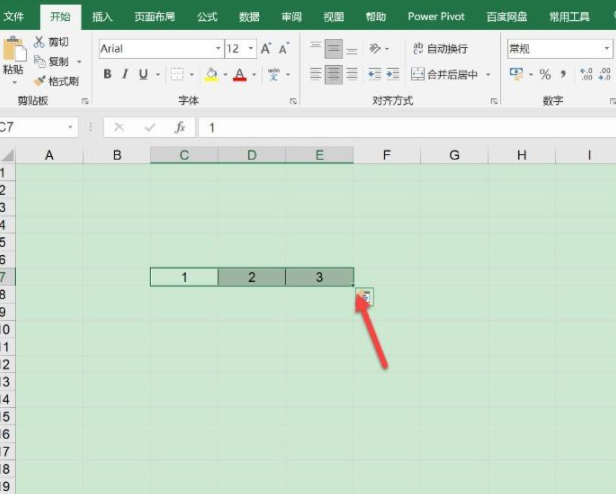
Task: Apply red font color A
Action: pos(240,74)
